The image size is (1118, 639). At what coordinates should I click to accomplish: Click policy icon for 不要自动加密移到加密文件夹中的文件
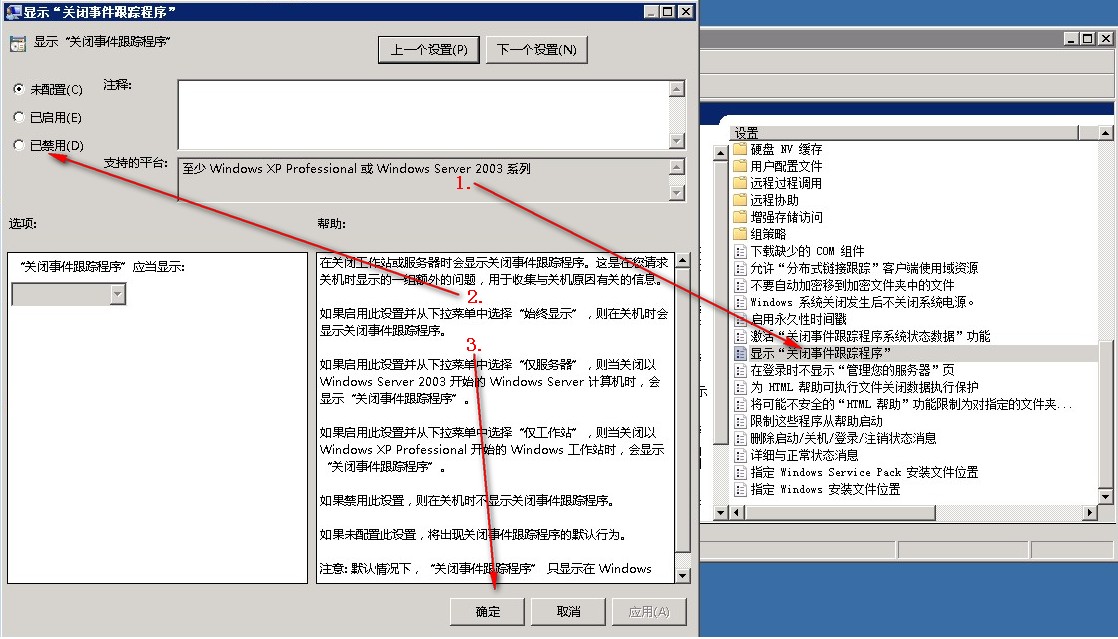[740, 285]
